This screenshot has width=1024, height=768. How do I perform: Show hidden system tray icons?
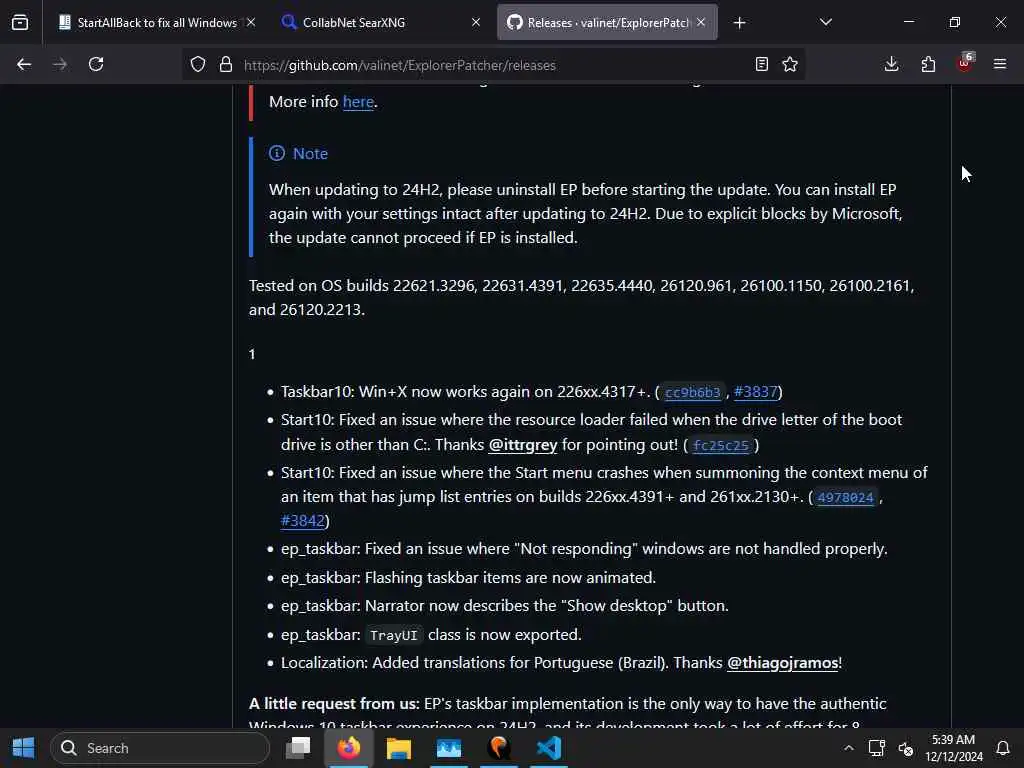848,748
